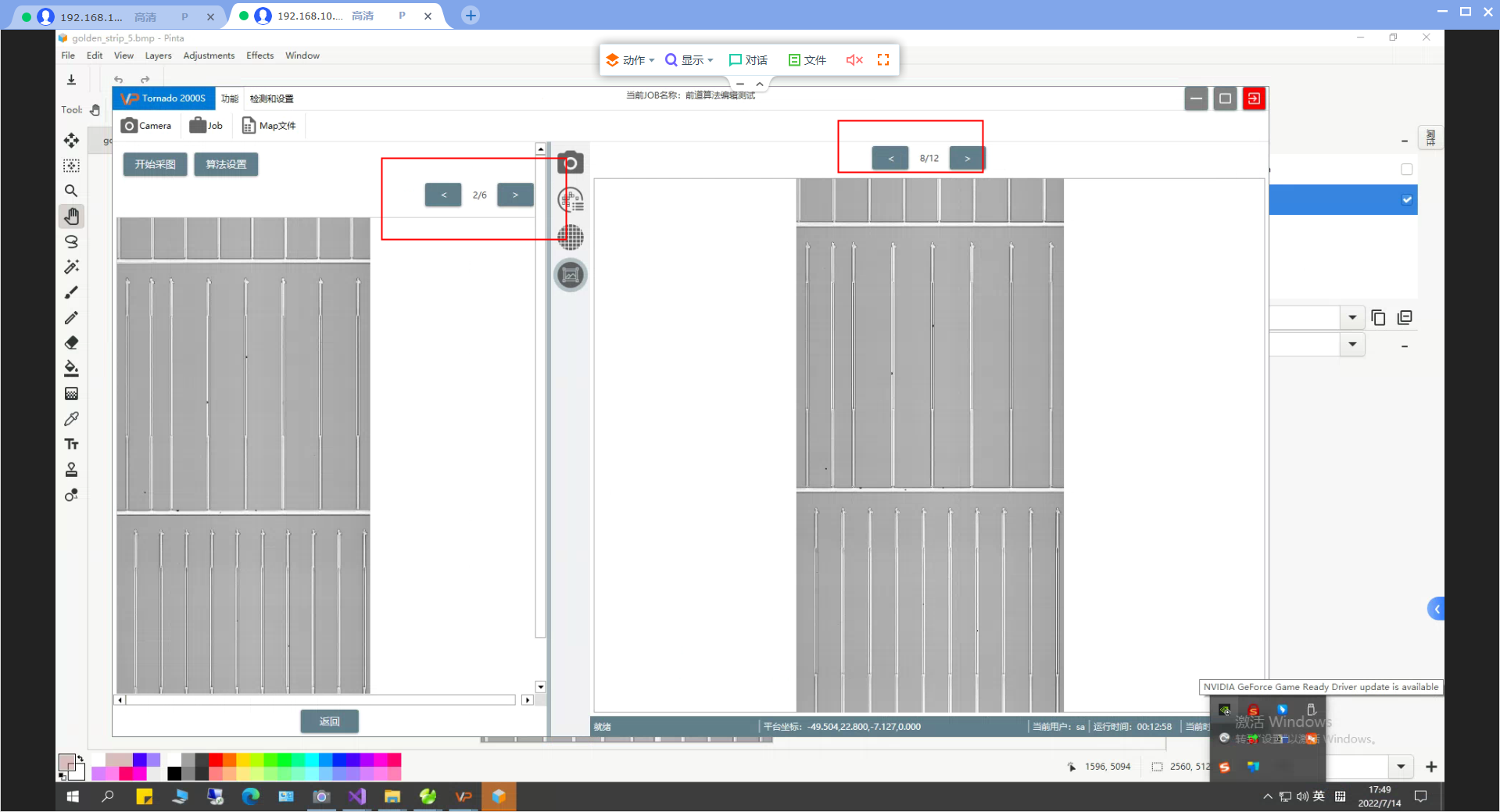Image resolution: width=1500 pixels, height=812 pixels.
Task: Mute remote session audio
Action: (x=854, y=60)
